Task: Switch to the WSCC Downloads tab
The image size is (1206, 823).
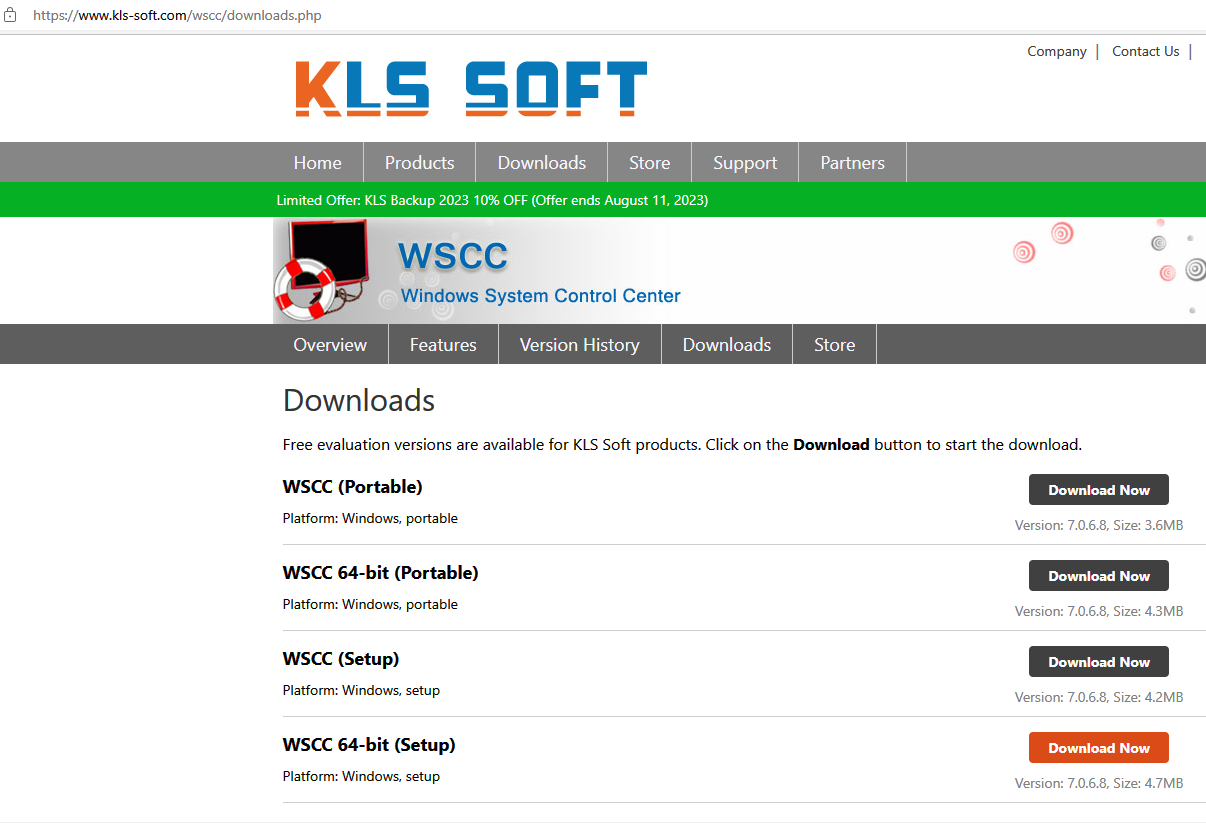Action: 727,345
